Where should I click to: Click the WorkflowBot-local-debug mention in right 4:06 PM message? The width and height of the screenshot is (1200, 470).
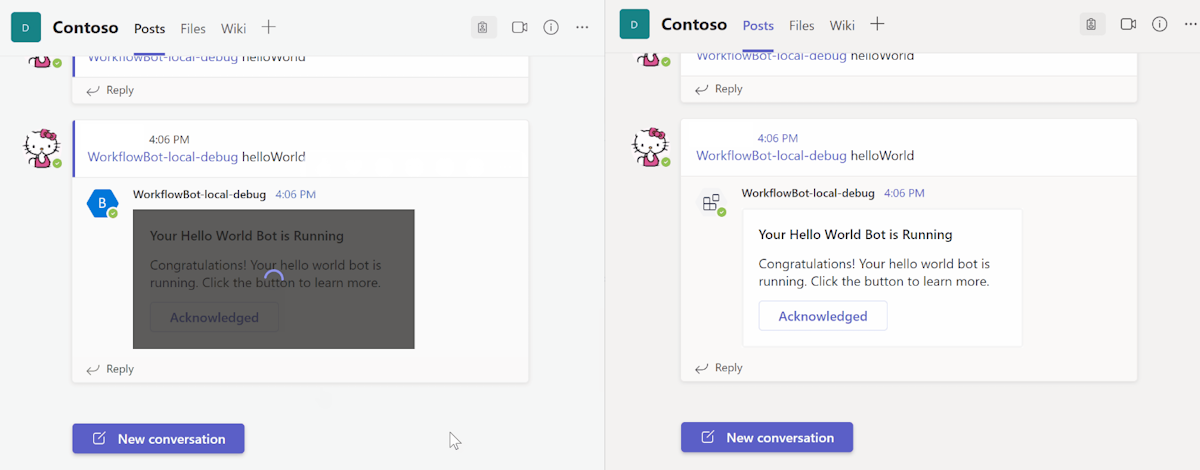(x=772, y=156)
